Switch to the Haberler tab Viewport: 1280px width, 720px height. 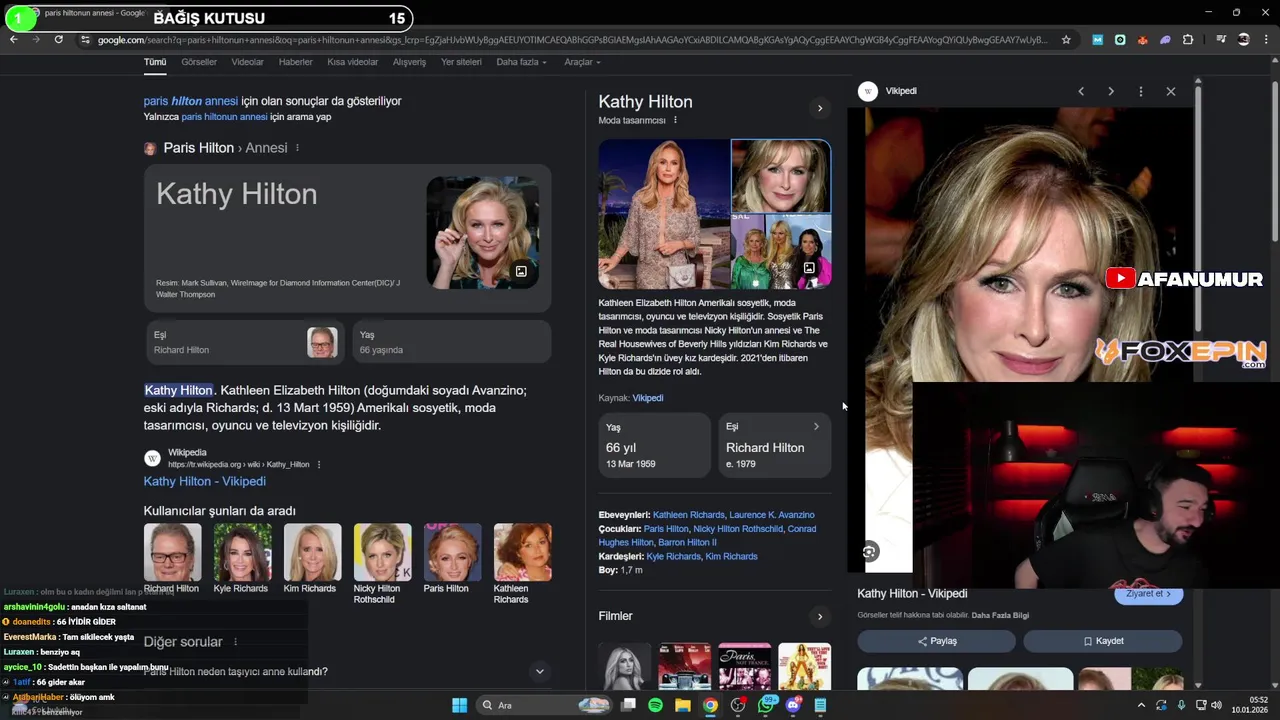[x=296, y=62]
